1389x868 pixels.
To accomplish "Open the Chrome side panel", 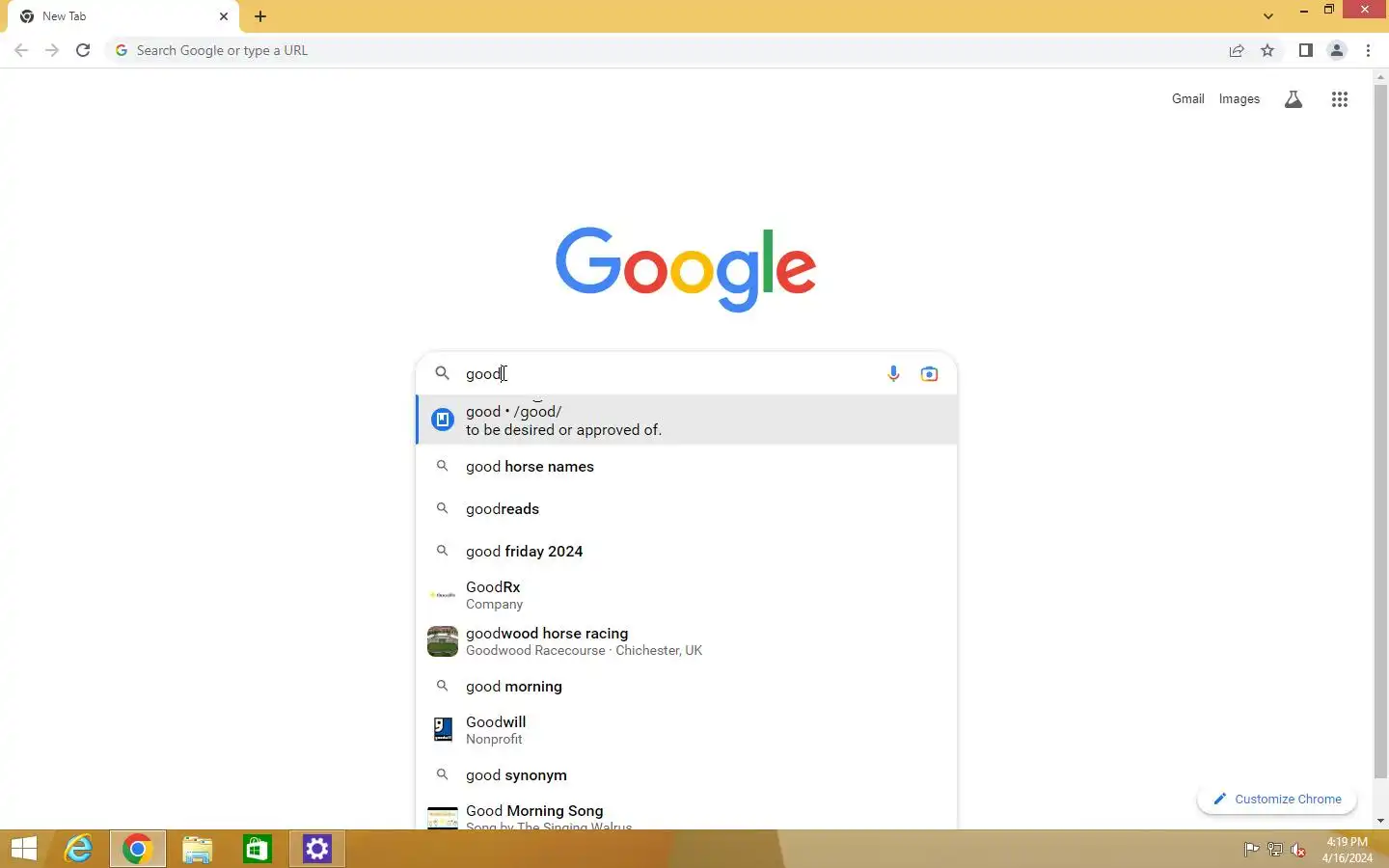I will pyautogui.click(x=1305, y=50).
